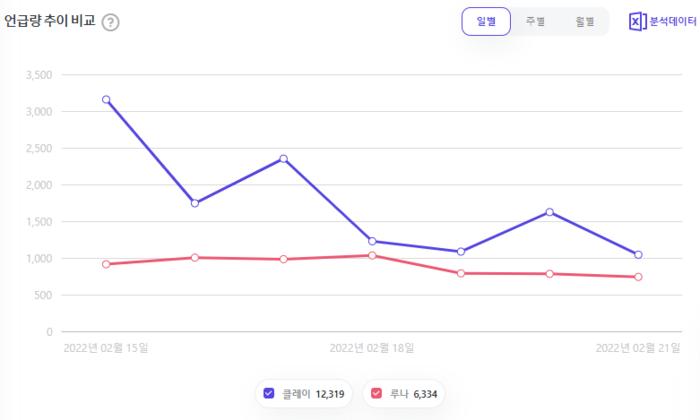Click the 클레이 12,319 legend button
This screenshot has width=700, height=420.
click(304, 394)
